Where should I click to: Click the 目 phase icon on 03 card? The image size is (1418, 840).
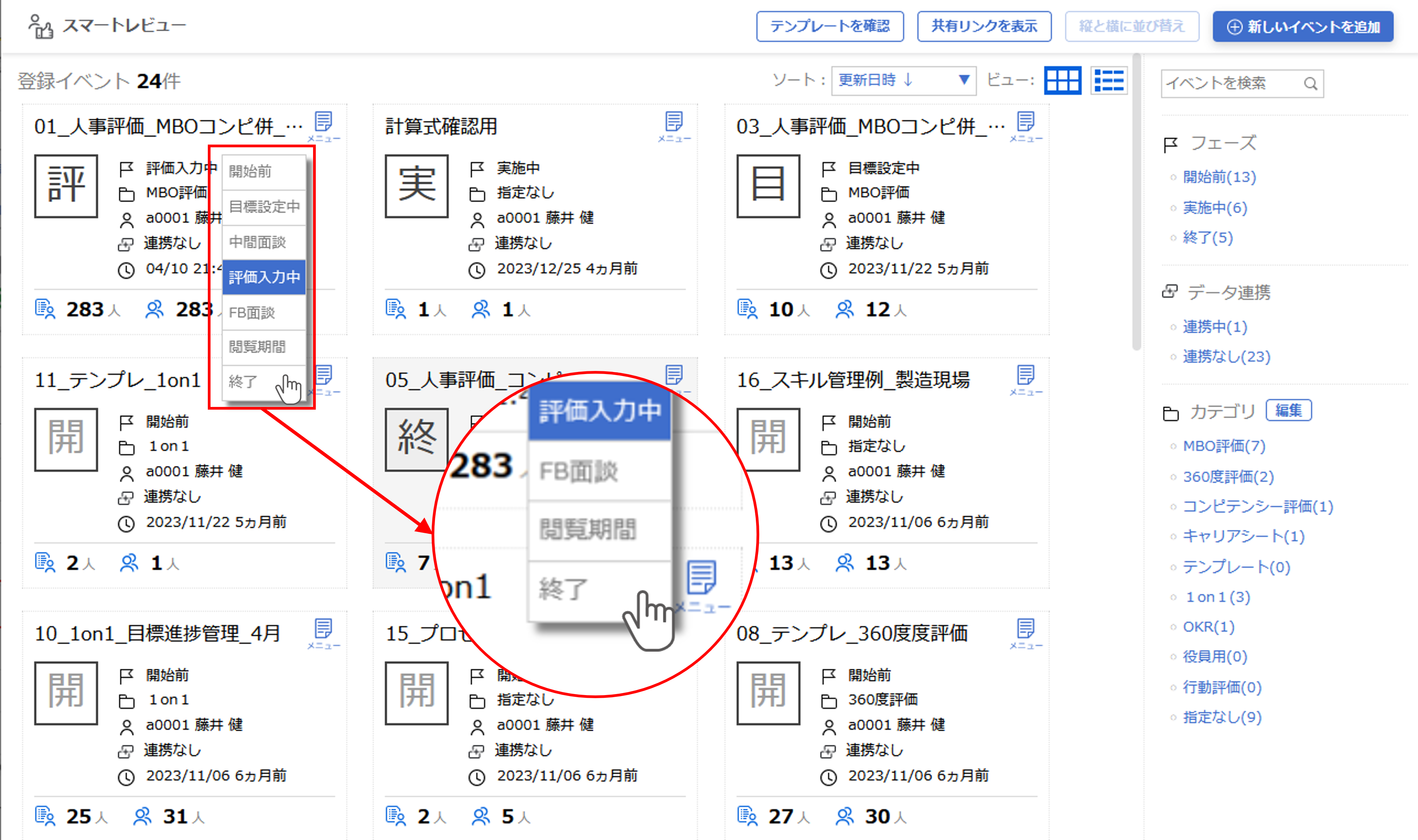click(x=768, y=186)
